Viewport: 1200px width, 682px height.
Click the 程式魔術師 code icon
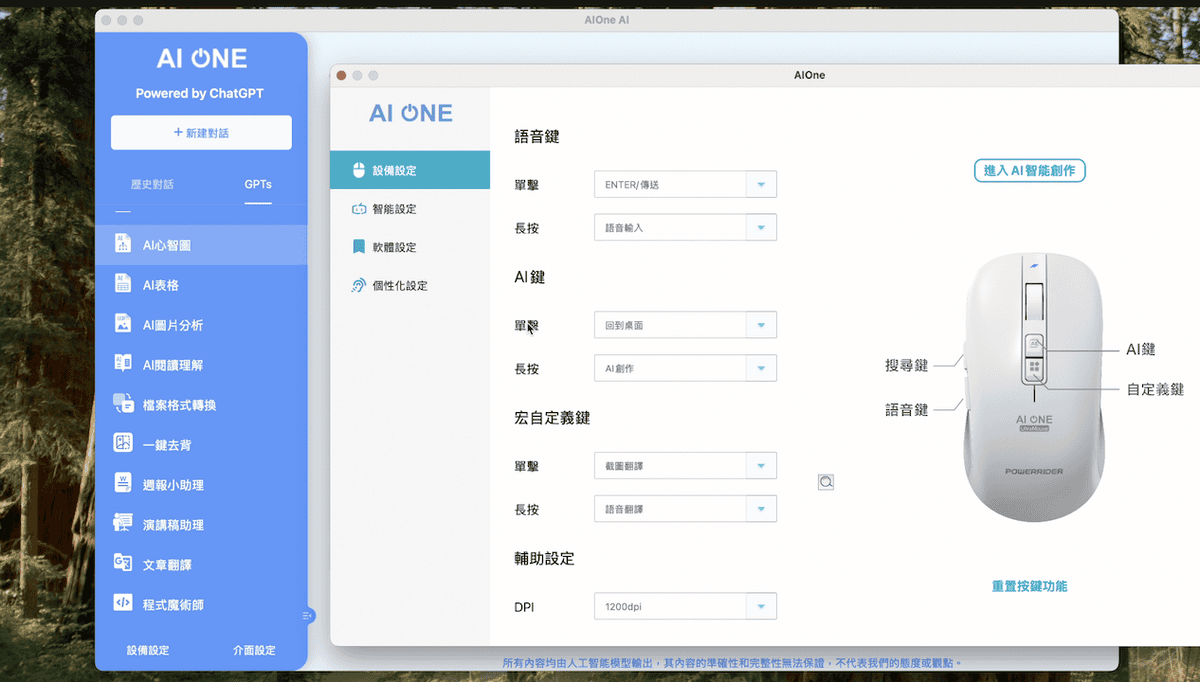pos(122,604)
